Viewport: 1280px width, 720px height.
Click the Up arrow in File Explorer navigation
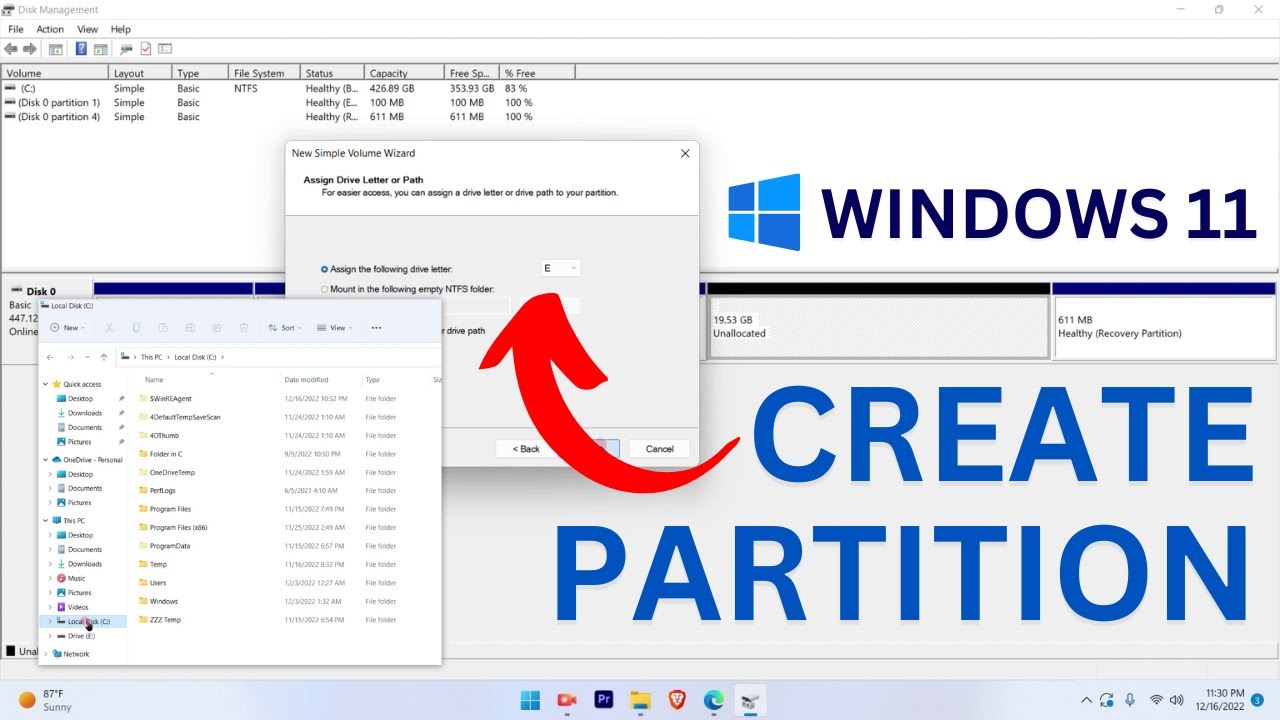coord(104,357)
